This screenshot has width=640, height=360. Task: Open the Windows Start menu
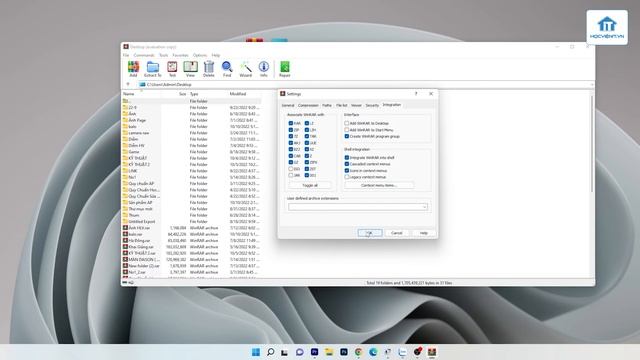(x=256, y=352)
